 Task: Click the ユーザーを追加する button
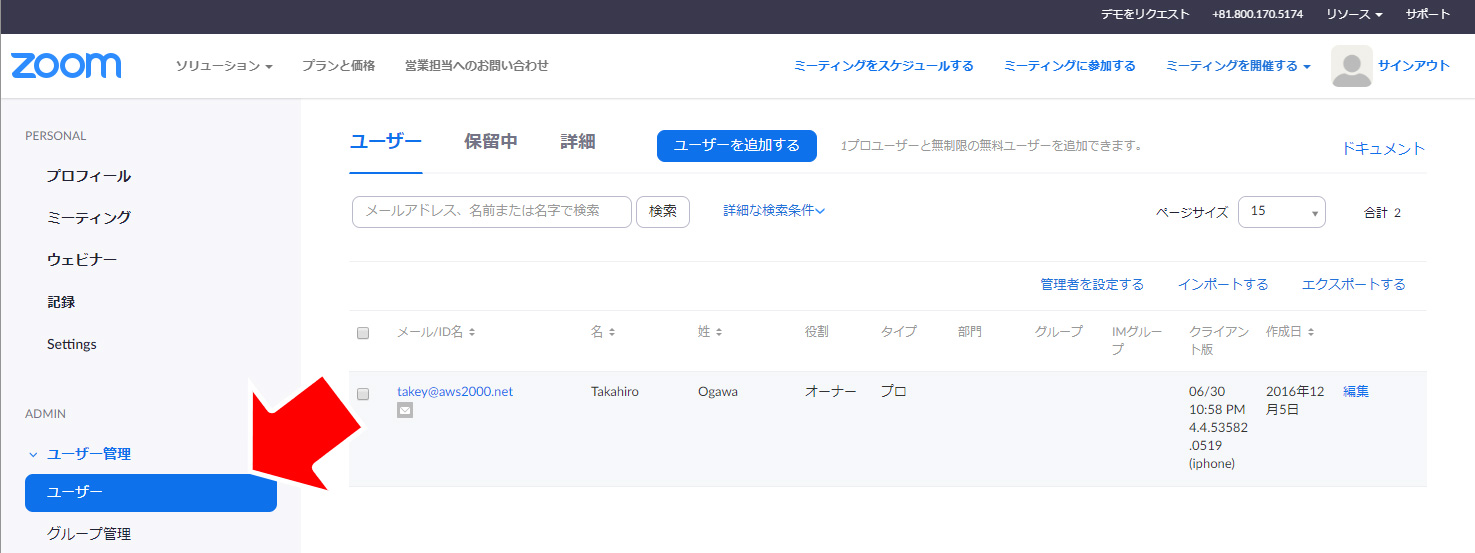[x=736, y=146]
